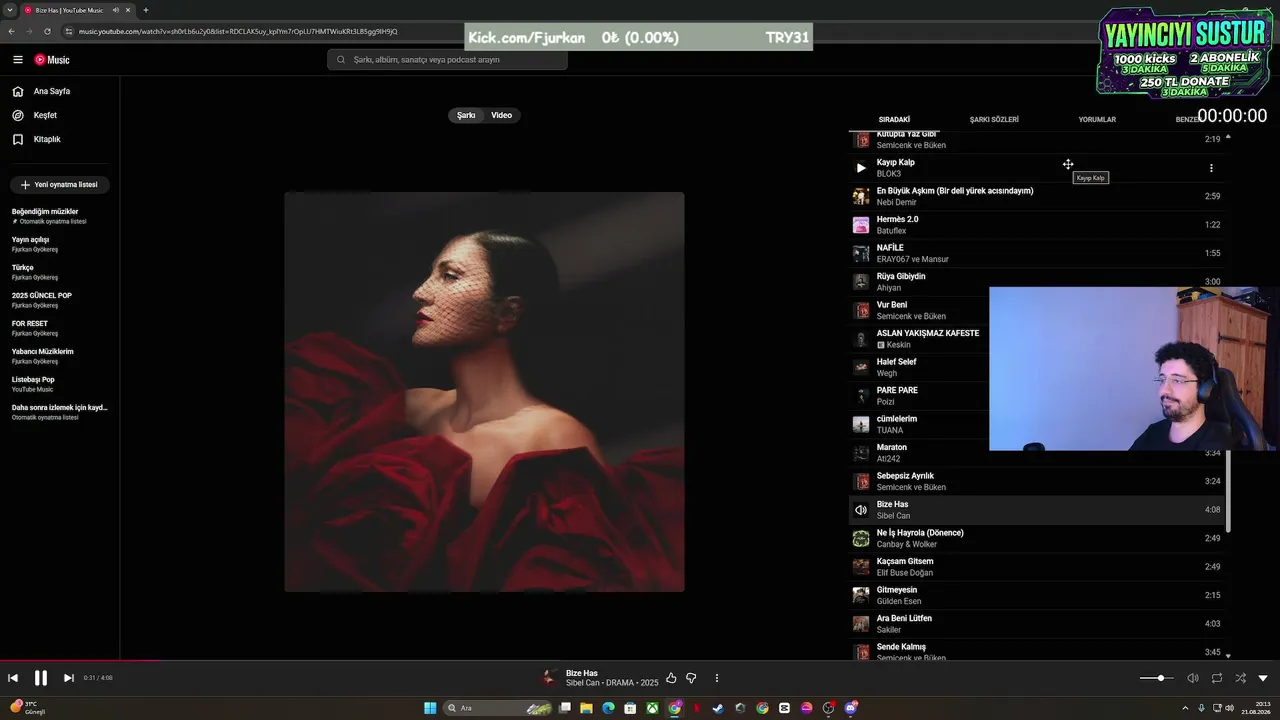The image size is (1280, 720).
Task: Open the browser tab search dropdown
Action: (x=11, y=10)
